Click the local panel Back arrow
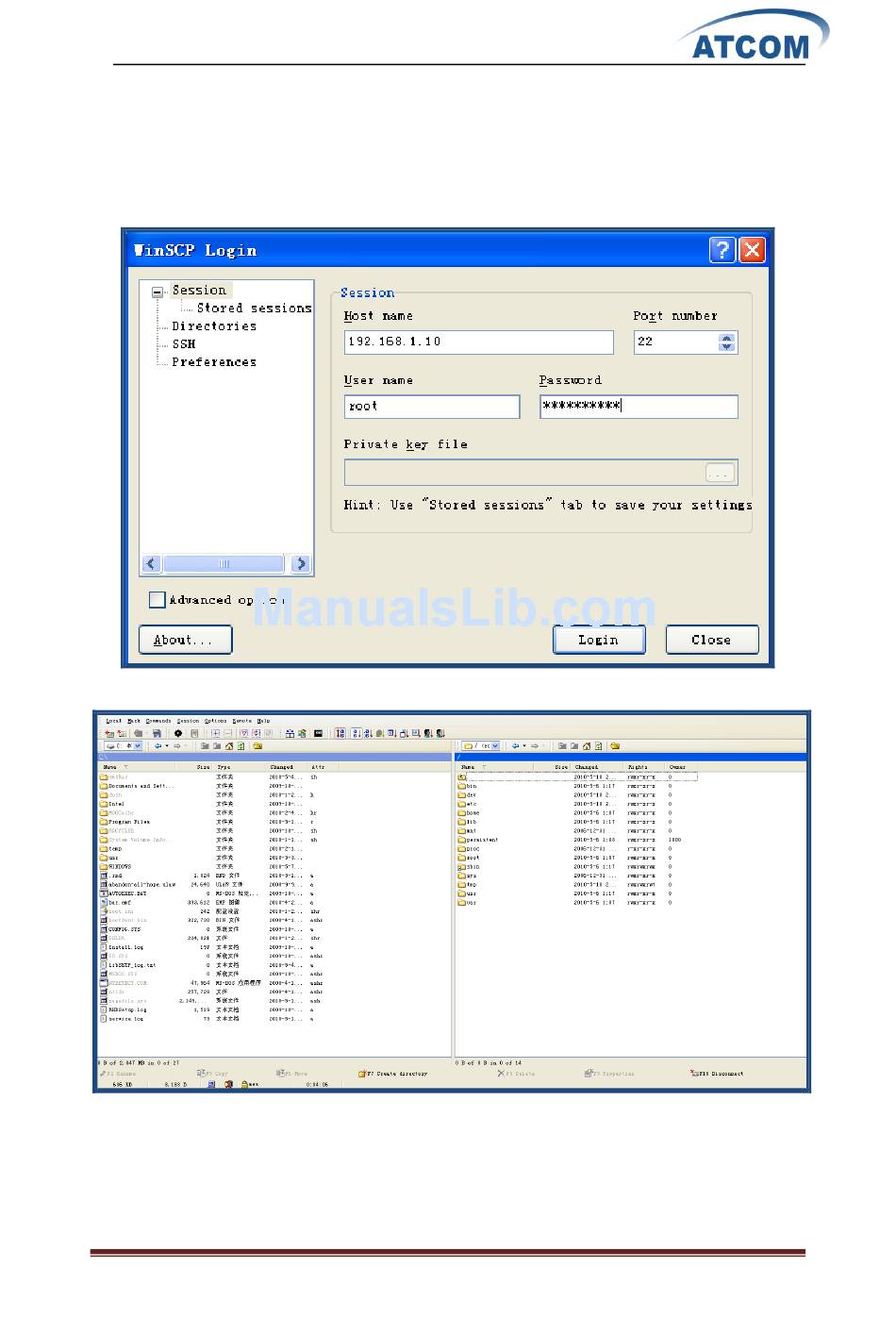The image size is (896, 1318). (x=158, y=745)
